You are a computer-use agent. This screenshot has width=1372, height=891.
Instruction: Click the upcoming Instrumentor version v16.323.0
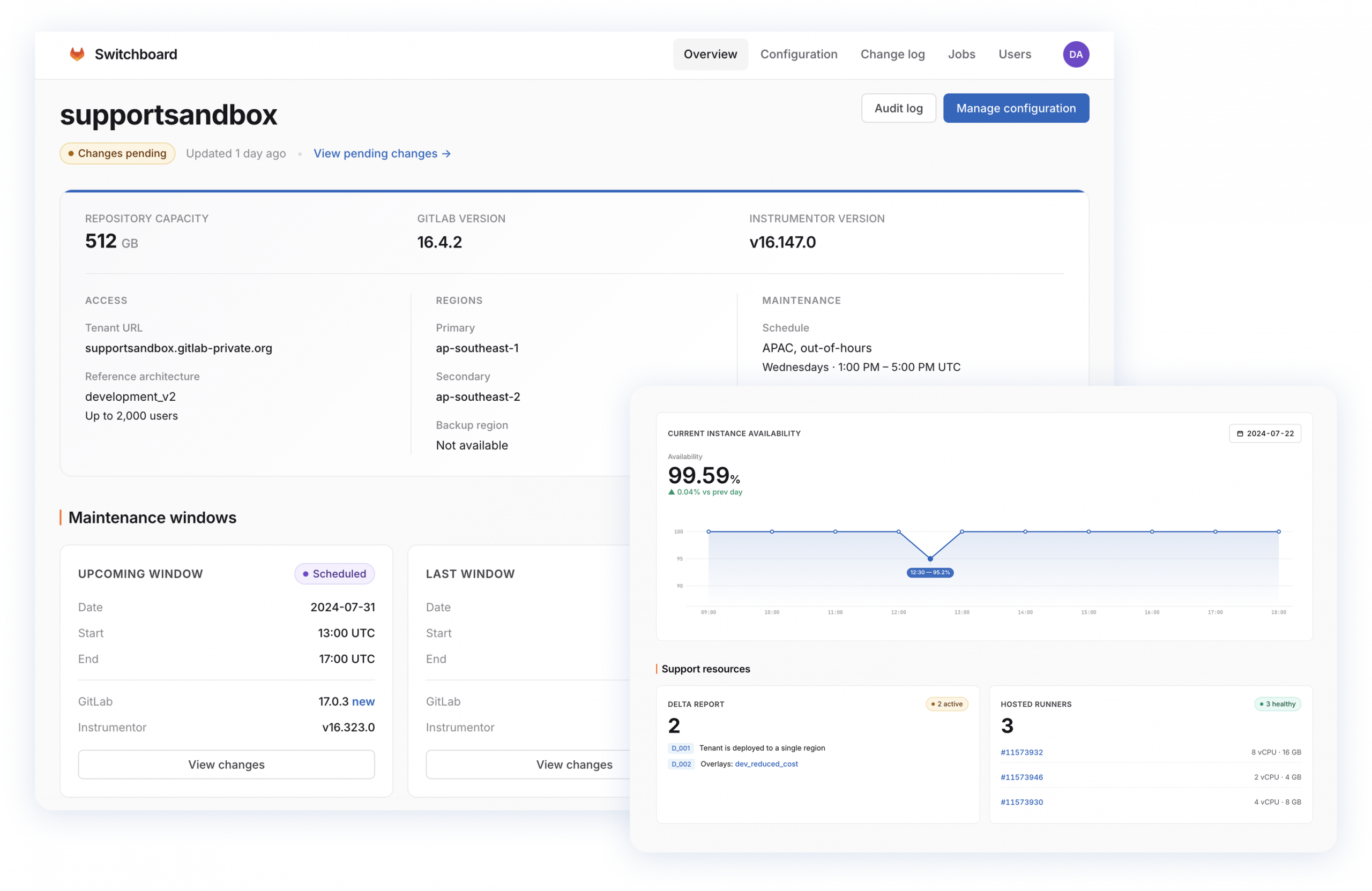(x=348, y=728)
